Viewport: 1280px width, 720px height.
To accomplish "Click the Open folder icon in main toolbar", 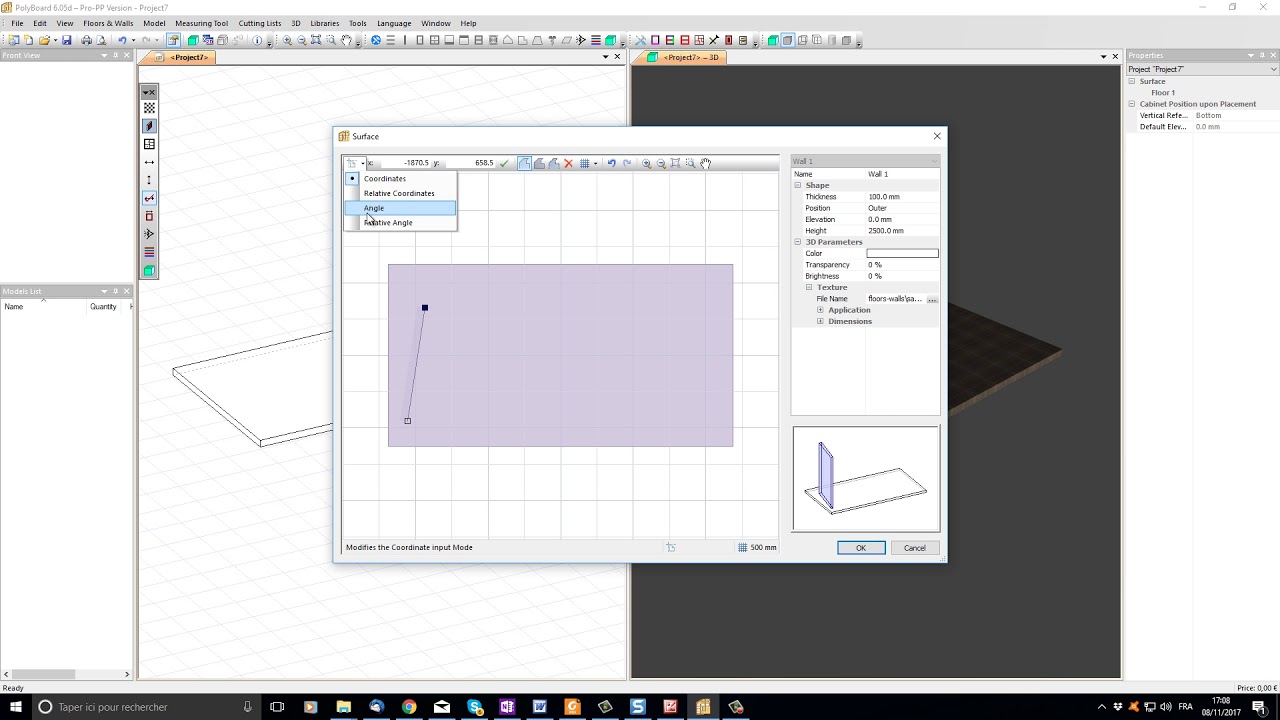I will coord(44,40).
